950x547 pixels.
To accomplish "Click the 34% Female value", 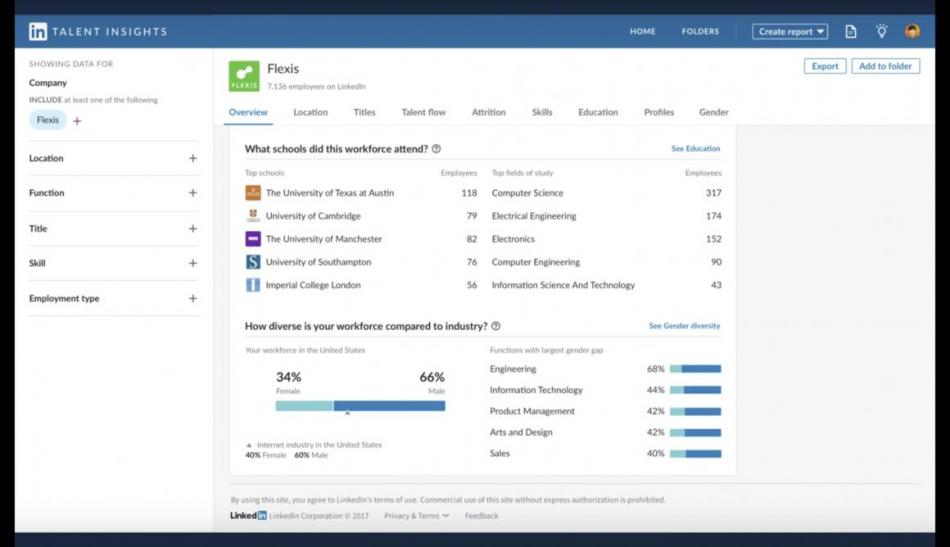I will 288,377.
